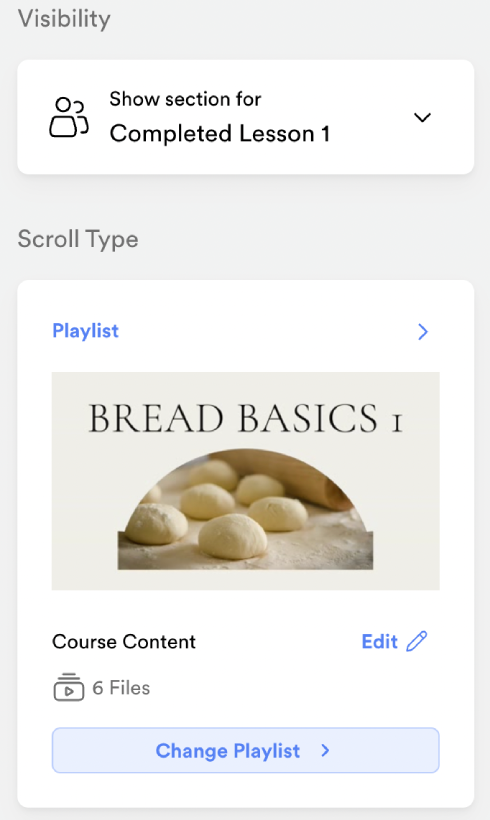Click the Visibility section heading
This screenshot has width=490, height=820.
point(64,19)
